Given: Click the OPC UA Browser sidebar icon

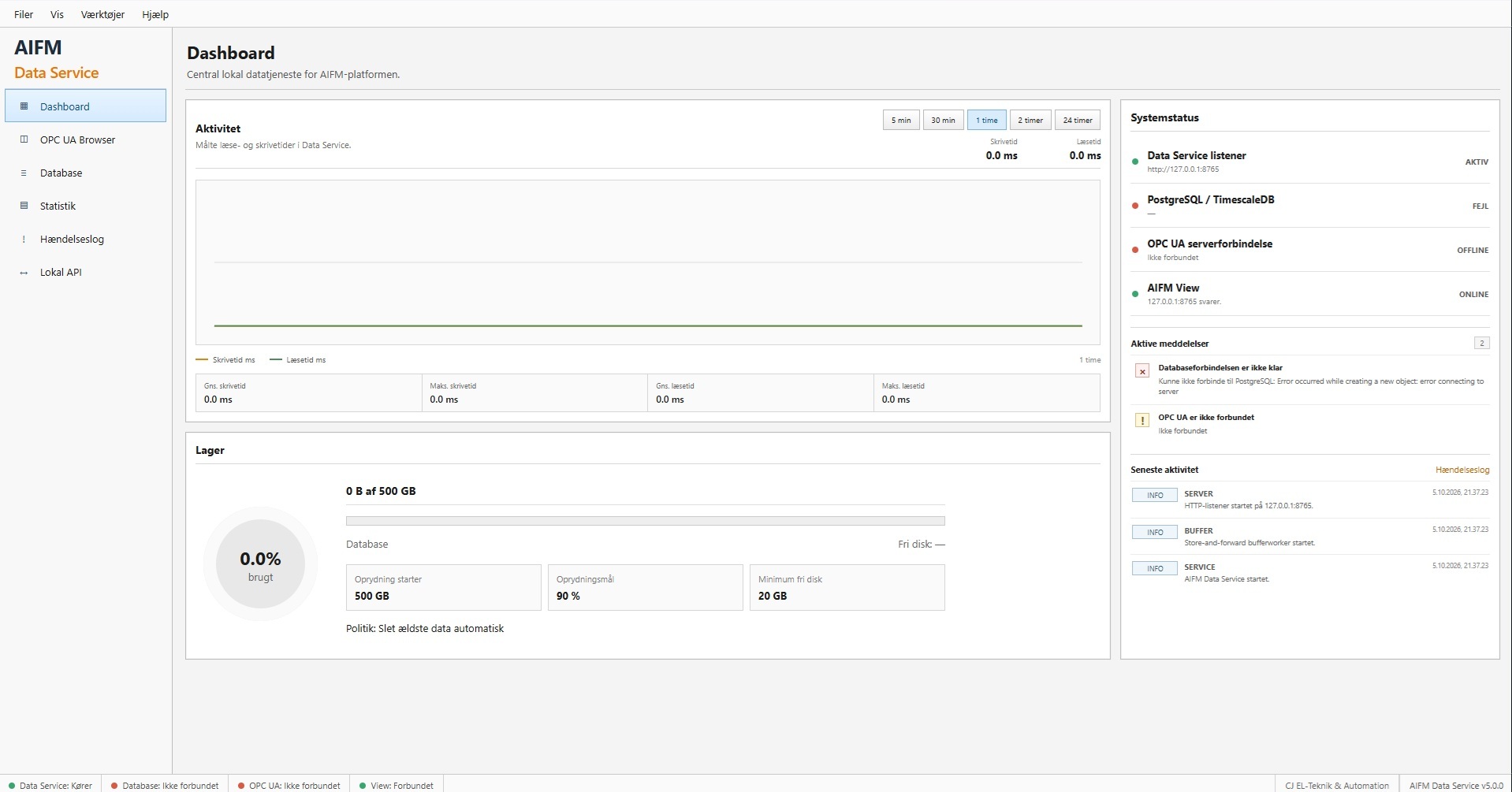Looking at the screenshot, I should [24, 139].
